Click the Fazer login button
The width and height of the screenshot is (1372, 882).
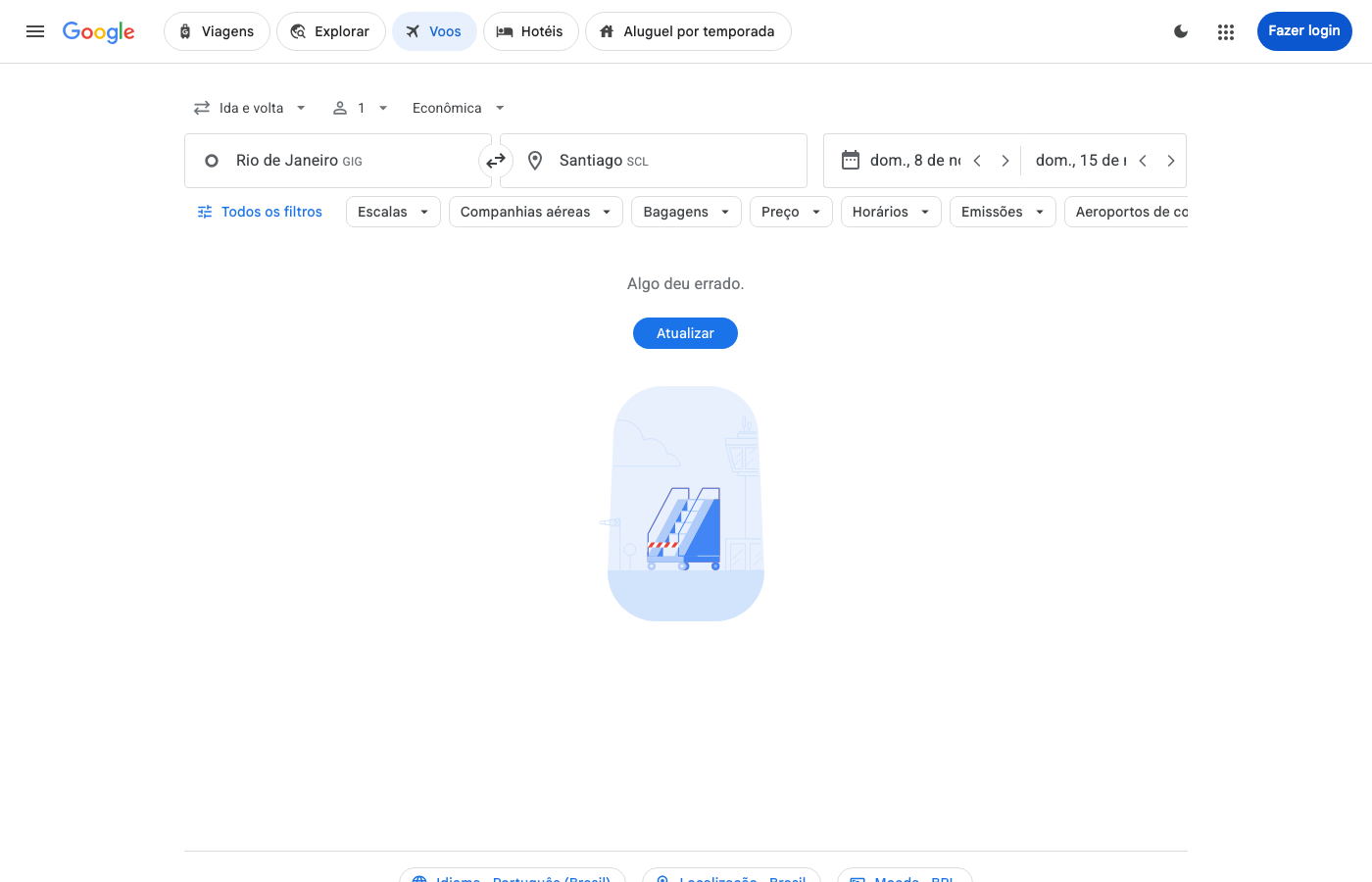click(1304, 31)
